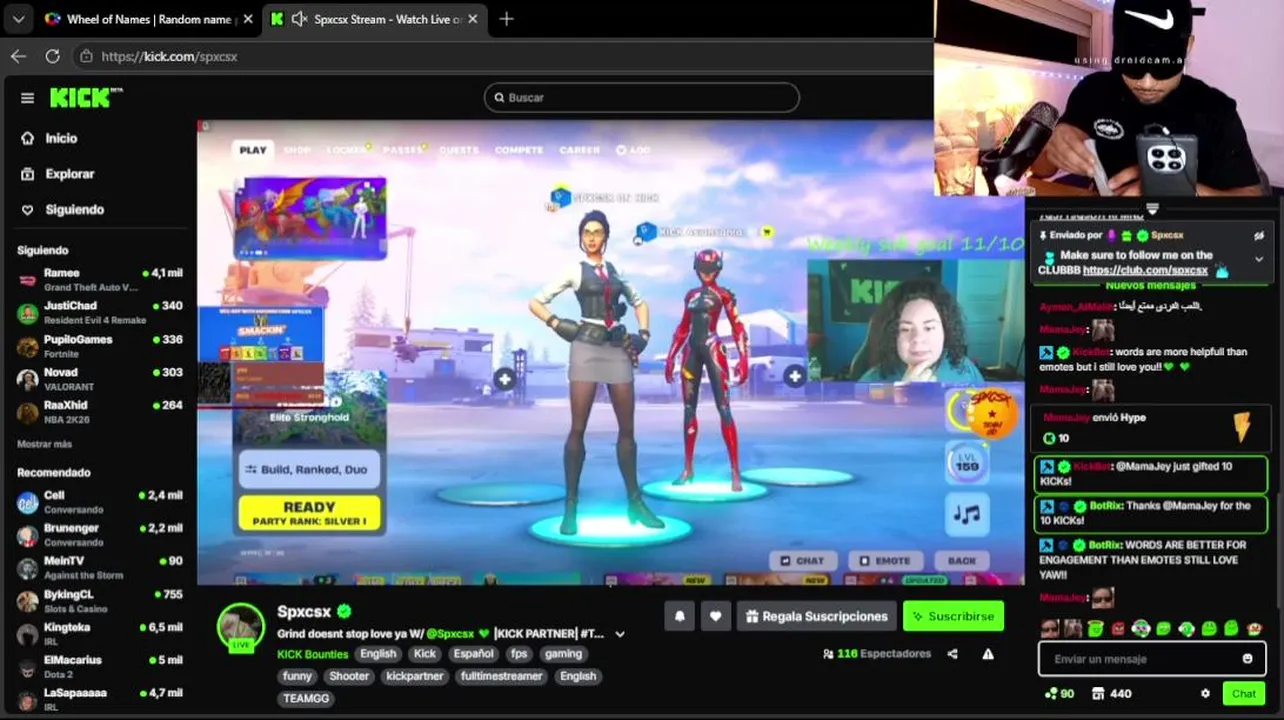
Task: Open the Kick sidebar hamburger menu
Action: coord(27,98)
